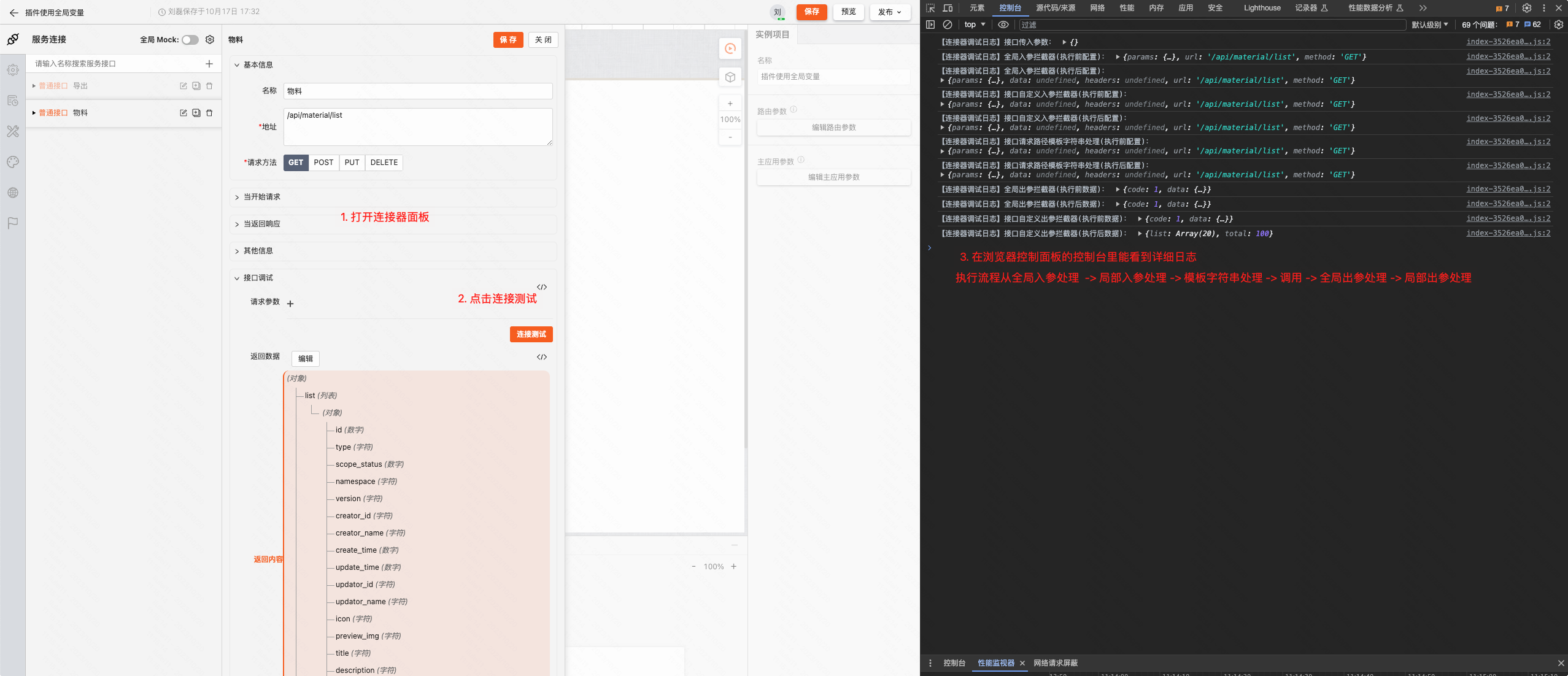This screenshot has width=1568, height=676.
Task: Zoom in canvas with plus above 100%
Action: coord(730,104)
